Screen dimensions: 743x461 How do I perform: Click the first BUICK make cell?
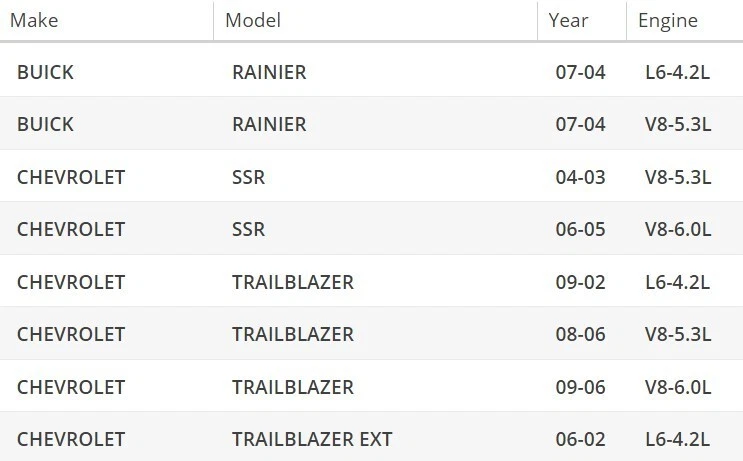(45, 73)
